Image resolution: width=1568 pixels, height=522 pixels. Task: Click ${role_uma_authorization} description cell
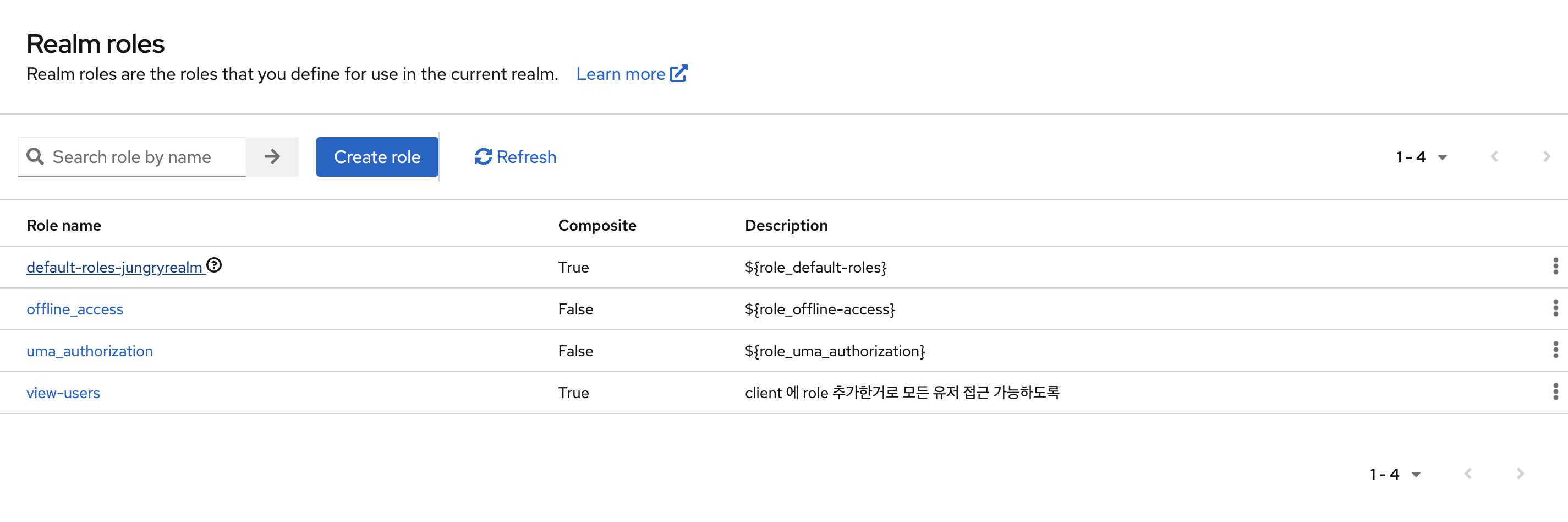pyautogui.click(x=835, y=351)
